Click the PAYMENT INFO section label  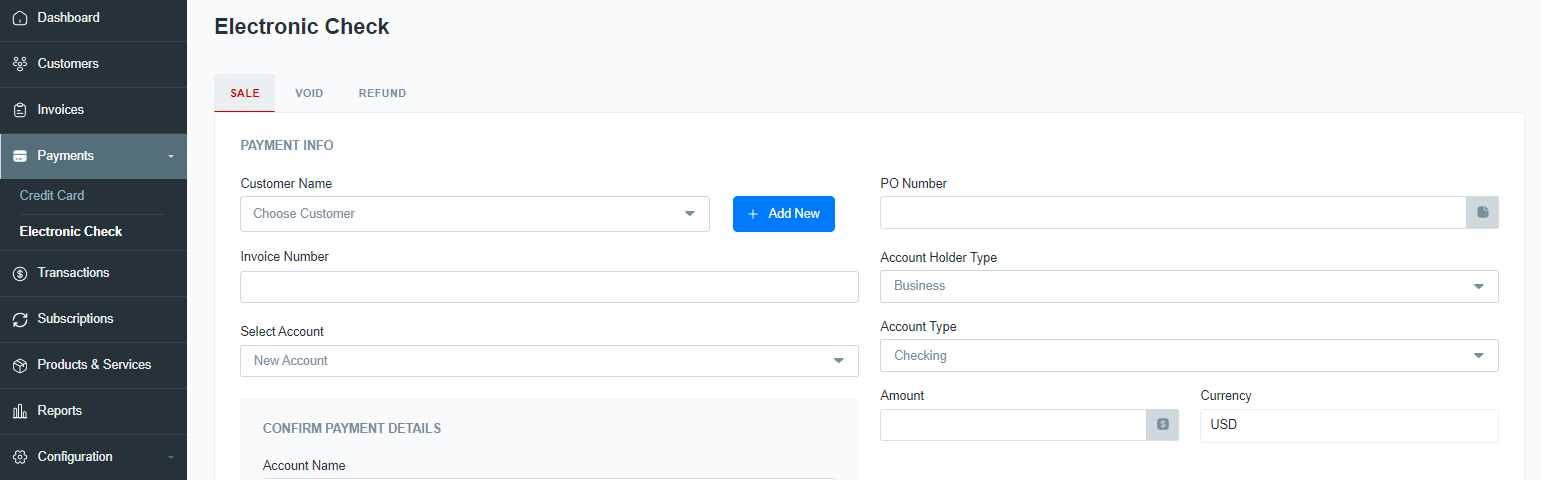(287, 145)
